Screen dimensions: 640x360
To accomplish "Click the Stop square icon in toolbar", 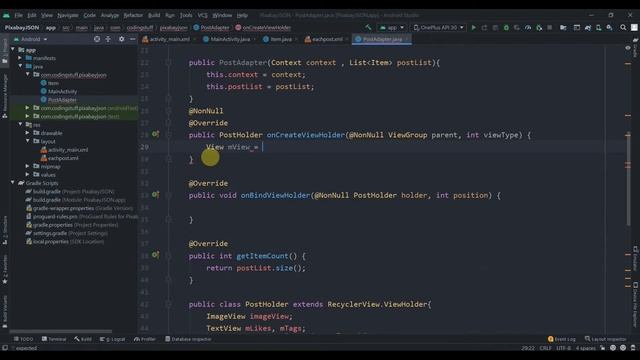I will [550, 27].
